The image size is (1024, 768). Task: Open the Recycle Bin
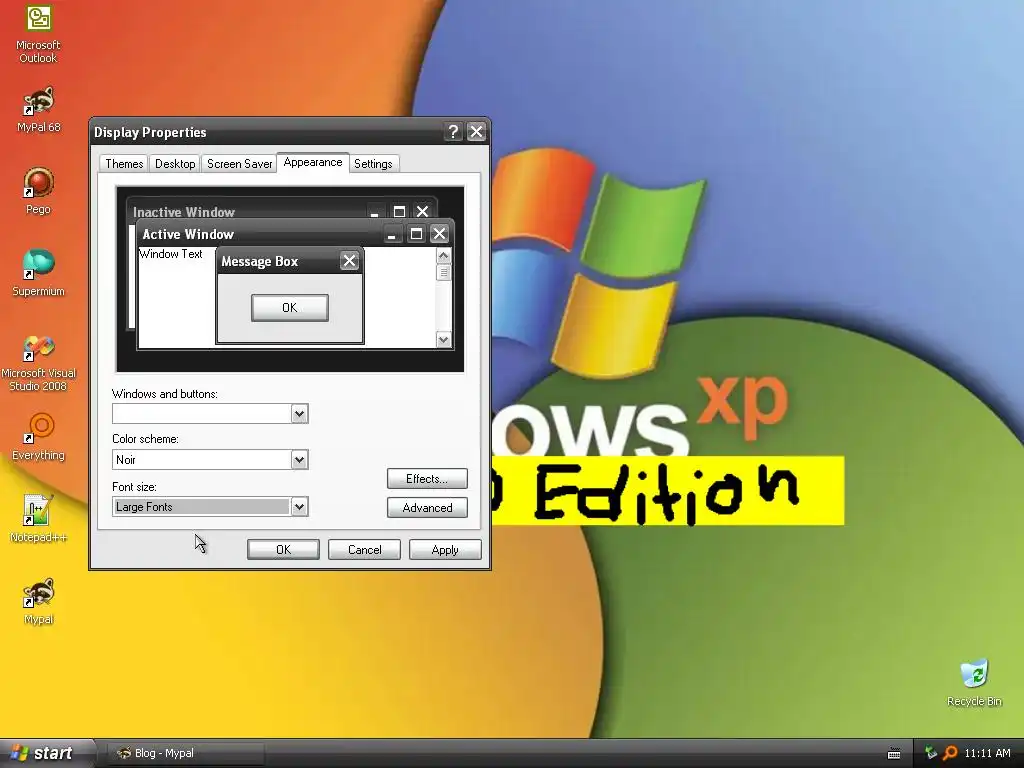click(x=974, y=683)
